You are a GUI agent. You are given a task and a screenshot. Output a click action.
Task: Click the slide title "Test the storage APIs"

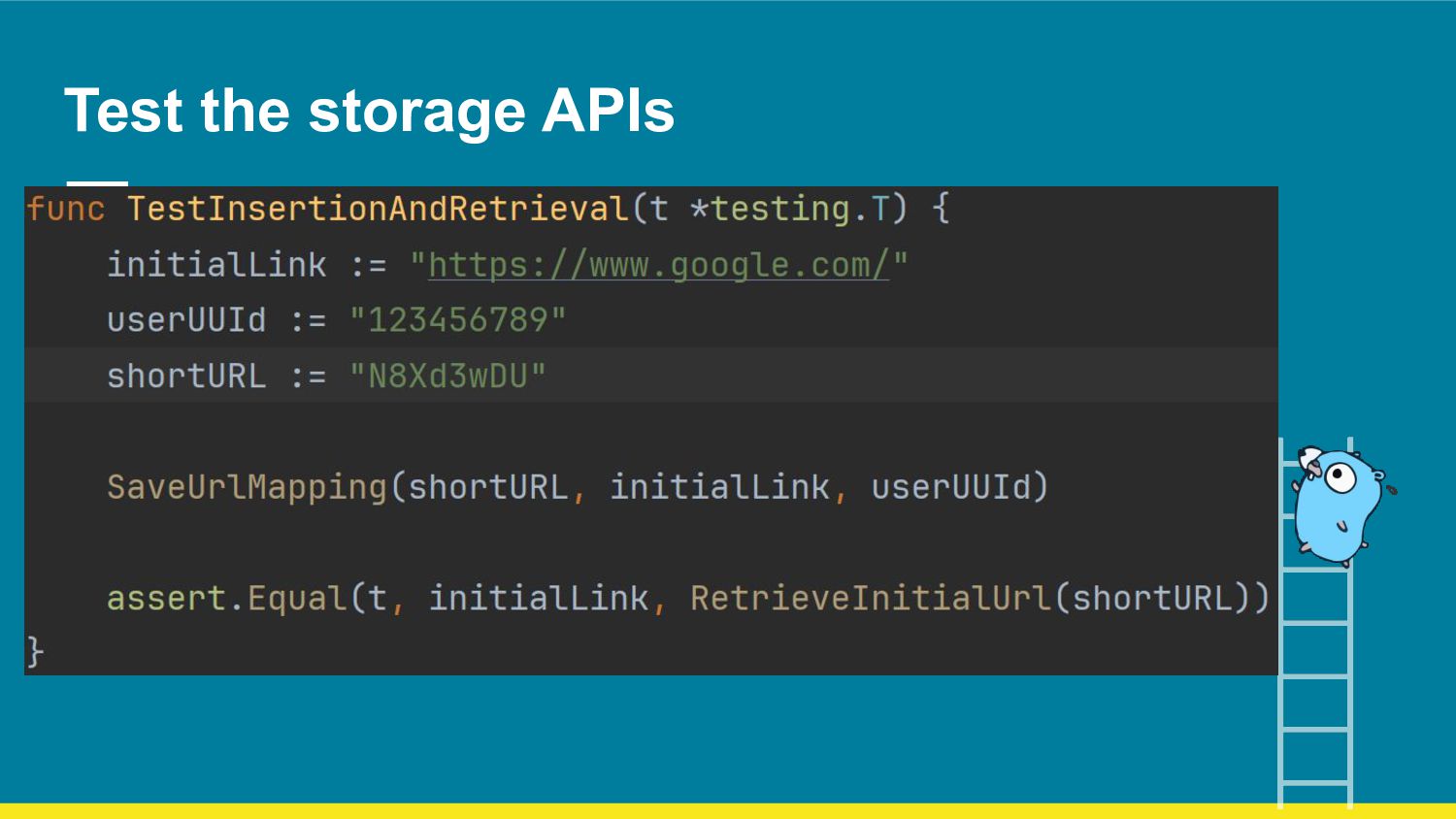[x=369, y=111]
